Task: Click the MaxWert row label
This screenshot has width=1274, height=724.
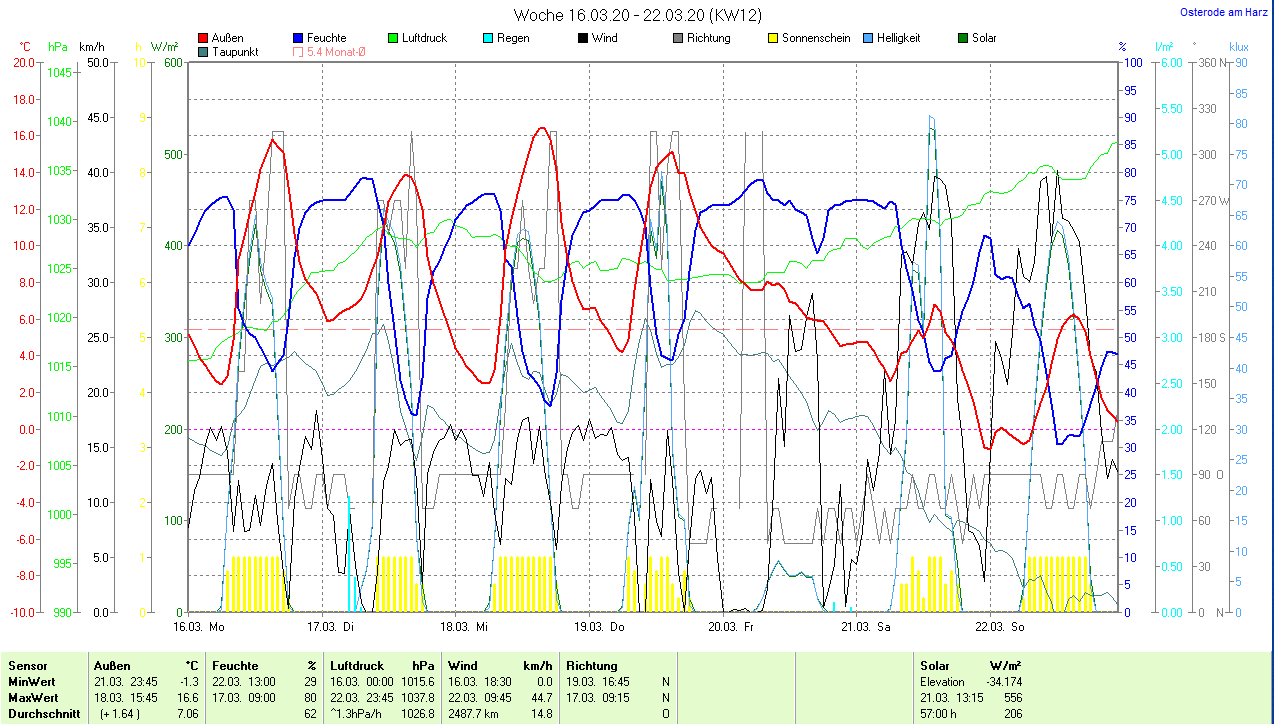Action: tap(33, 698)
